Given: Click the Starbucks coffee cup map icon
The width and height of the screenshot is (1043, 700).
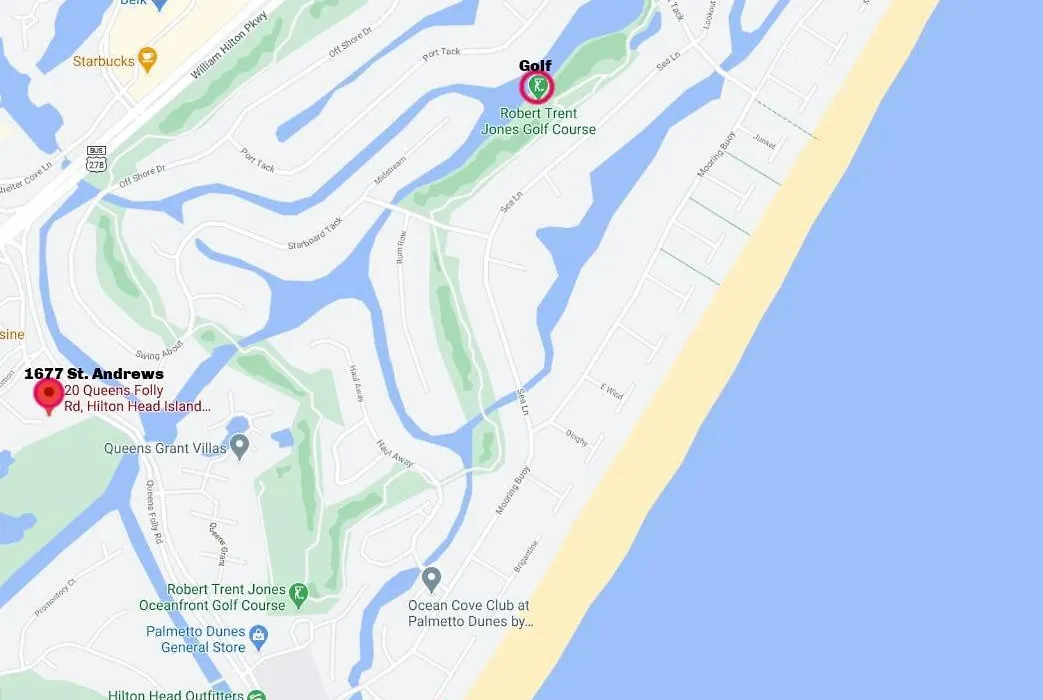Looking at the screenshot, I should [147, 60].
